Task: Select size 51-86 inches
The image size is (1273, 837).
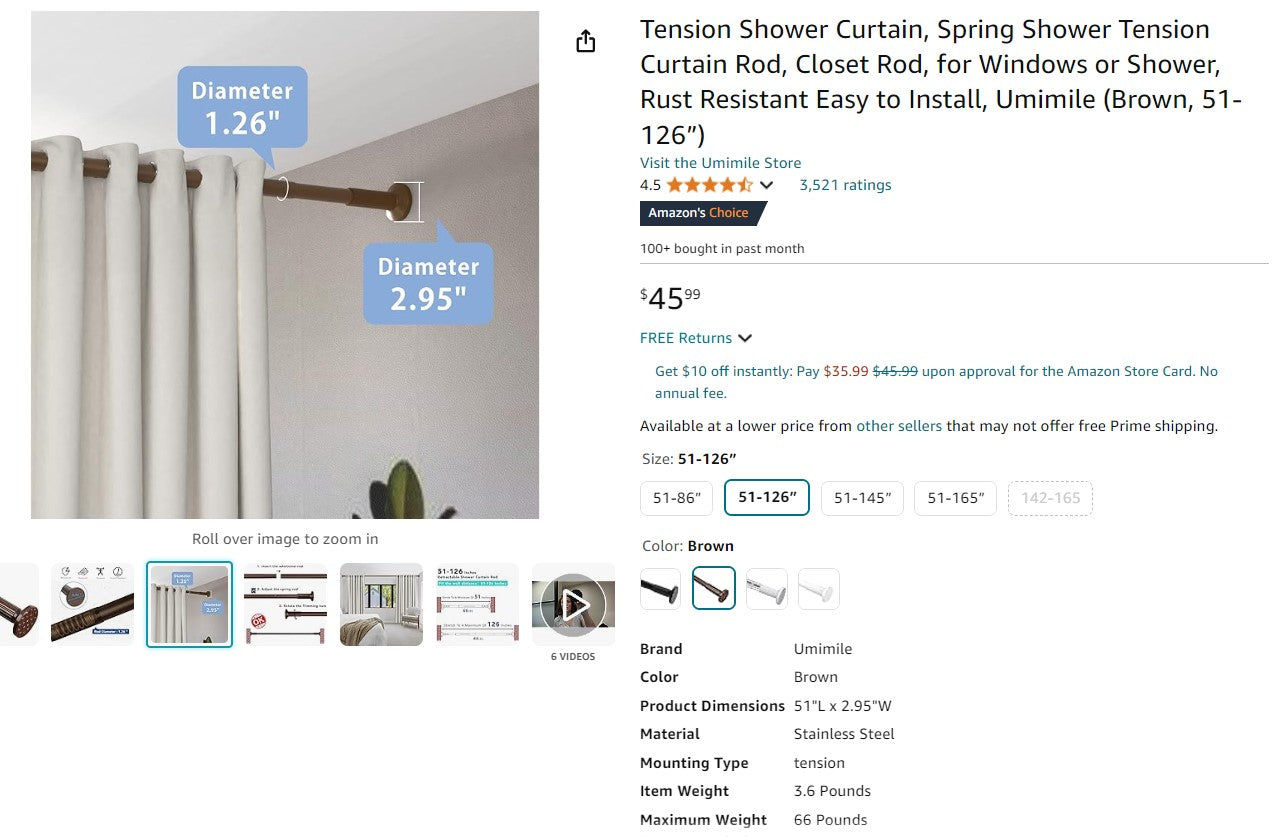Action: (676, 497)
